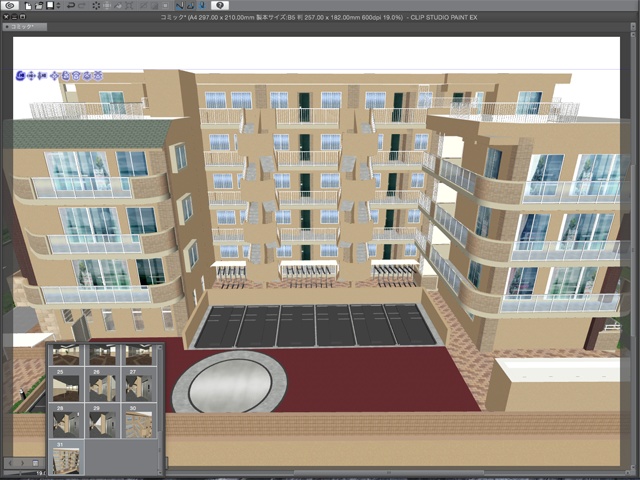Select the camera pan manipulator icon

(31, 76)
